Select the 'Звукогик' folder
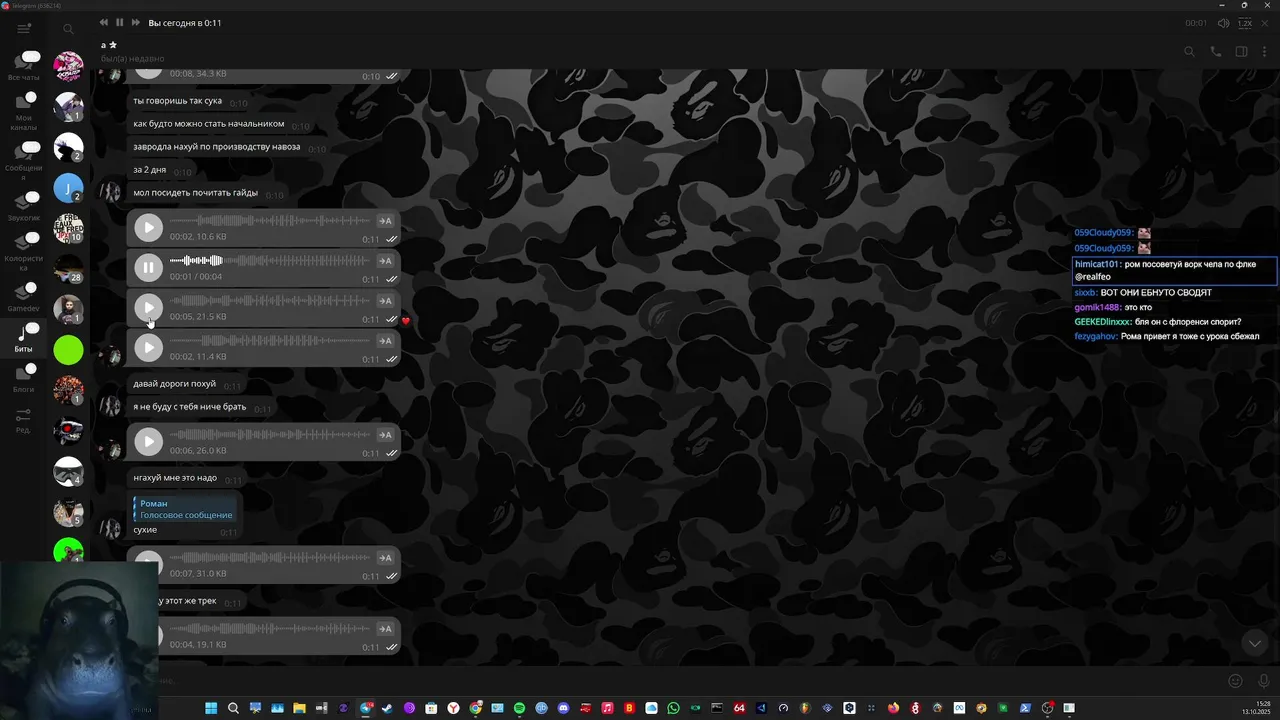 [x=24, y=205]
